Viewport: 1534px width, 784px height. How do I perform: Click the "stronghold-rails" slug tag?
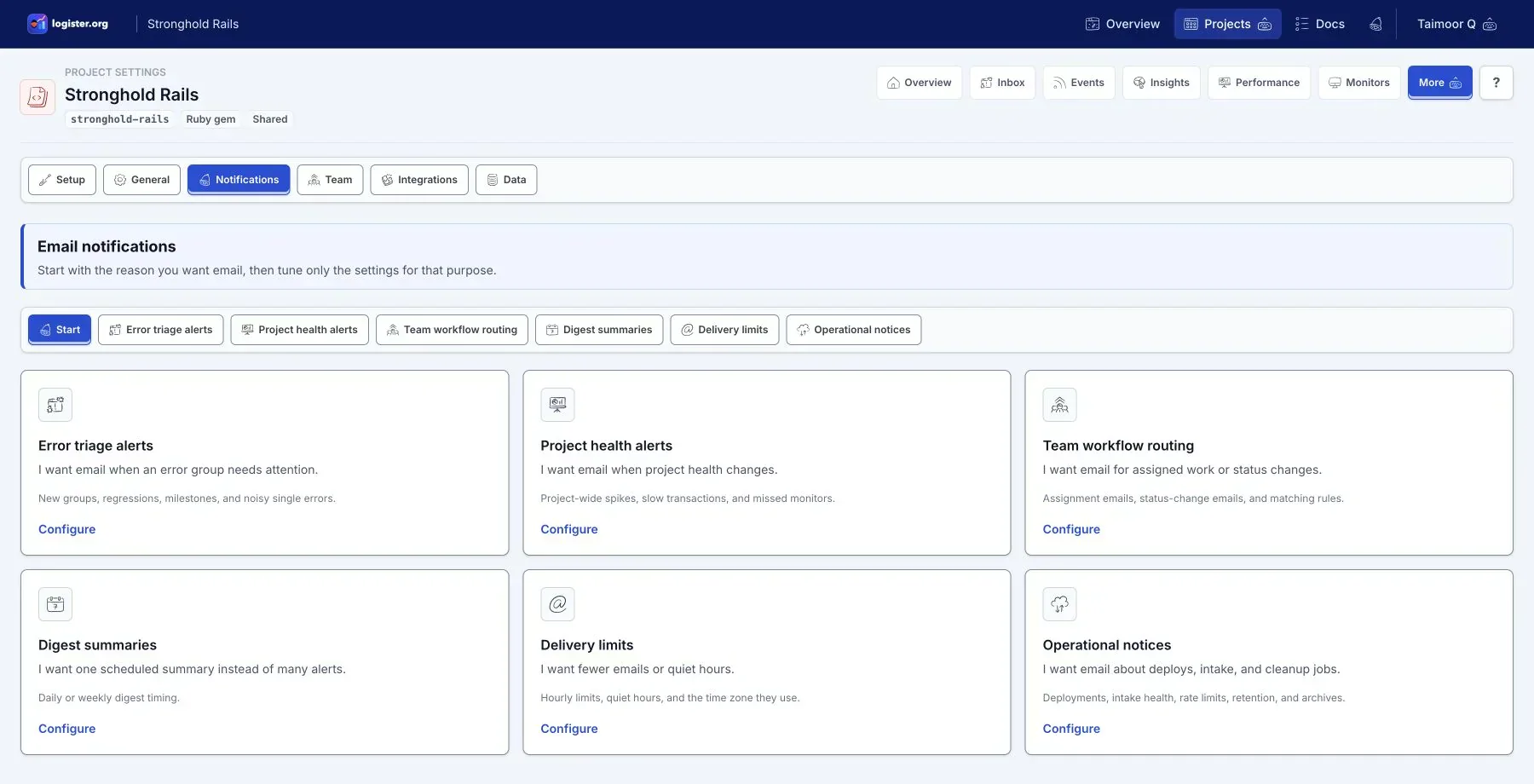[x=119, y=119]
